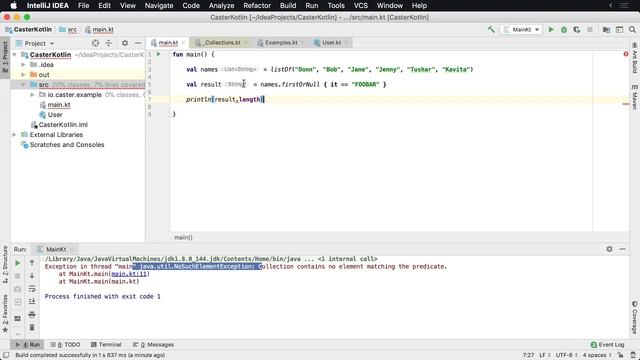The image size is (640, 360).
Task: Toggle the 1: Project side tab
Action: click(5, 57)
